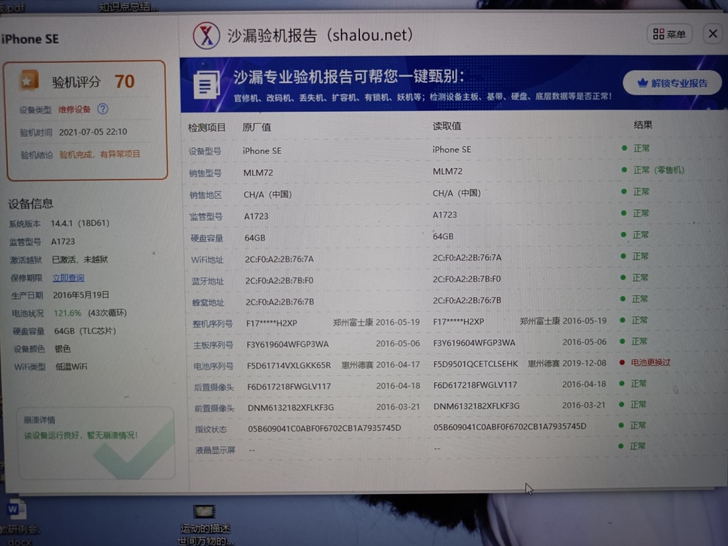Open the 运动的描述 desktop file icon
The width and height of the screenshot is (728, 546).
[x=204, y=512]
